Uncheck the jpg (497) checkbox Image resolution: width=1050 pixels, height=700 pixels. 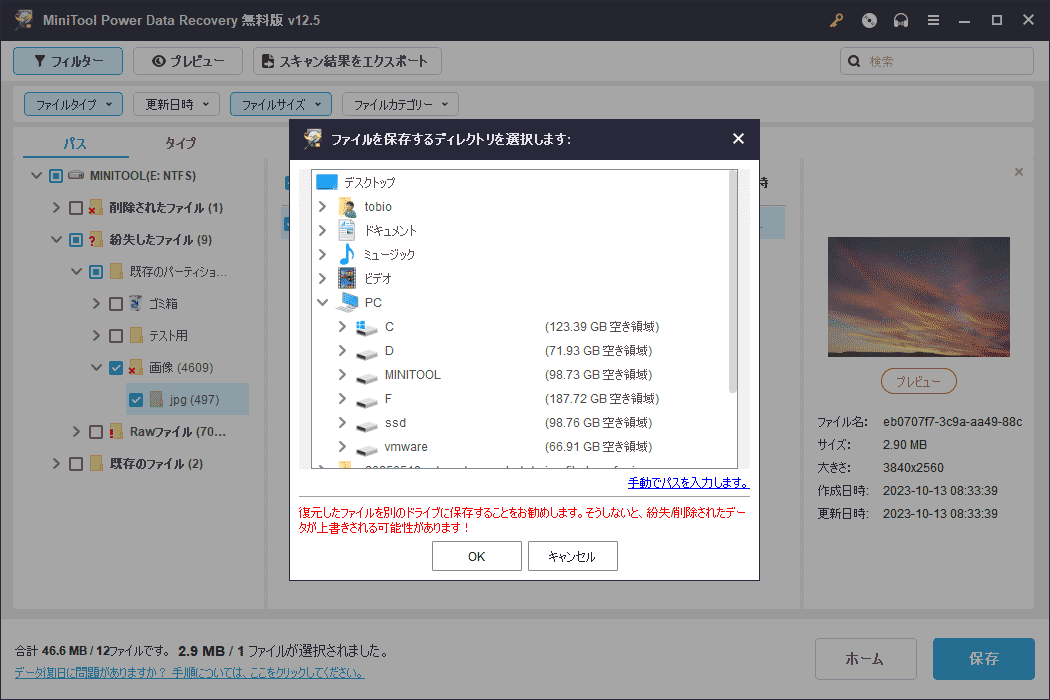136,400
